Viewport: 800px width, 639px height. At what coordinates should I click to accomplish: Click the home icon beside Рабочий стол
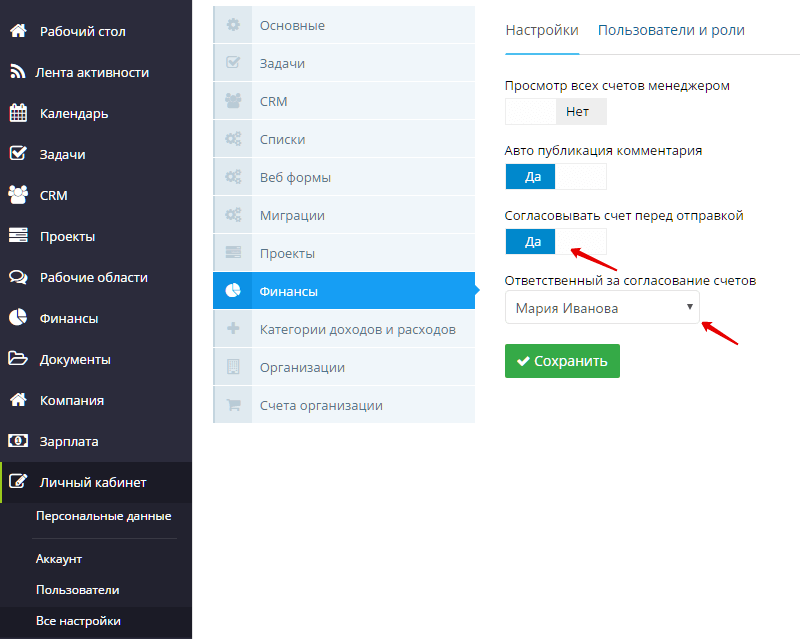pyautogui.click(x=17, y=31)
